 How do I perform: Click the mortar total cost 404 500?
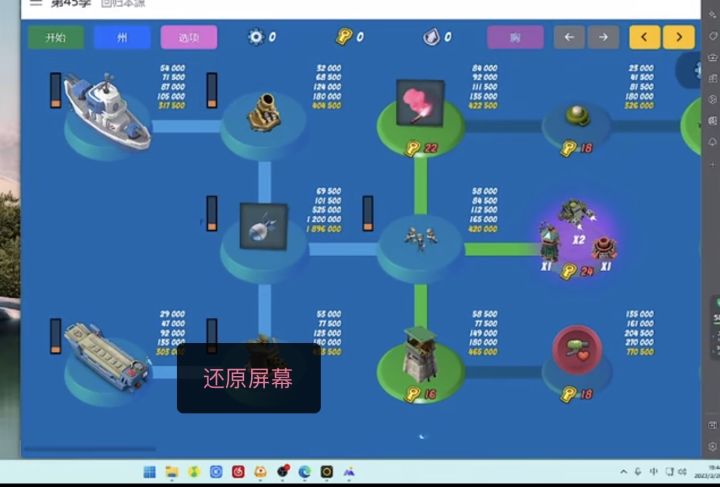click(326, 106)
